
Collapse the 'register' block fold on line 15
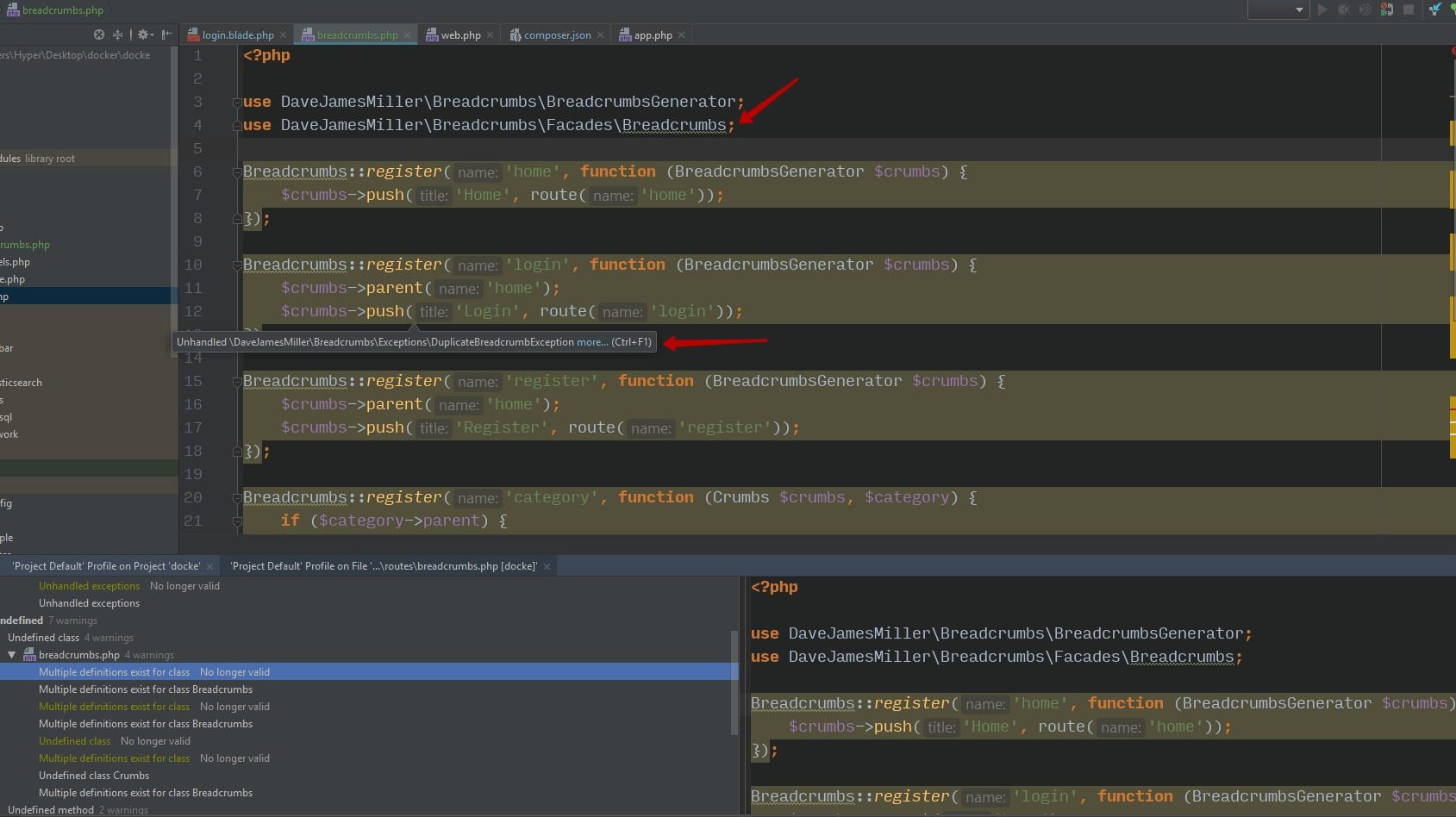coord(237,382)
